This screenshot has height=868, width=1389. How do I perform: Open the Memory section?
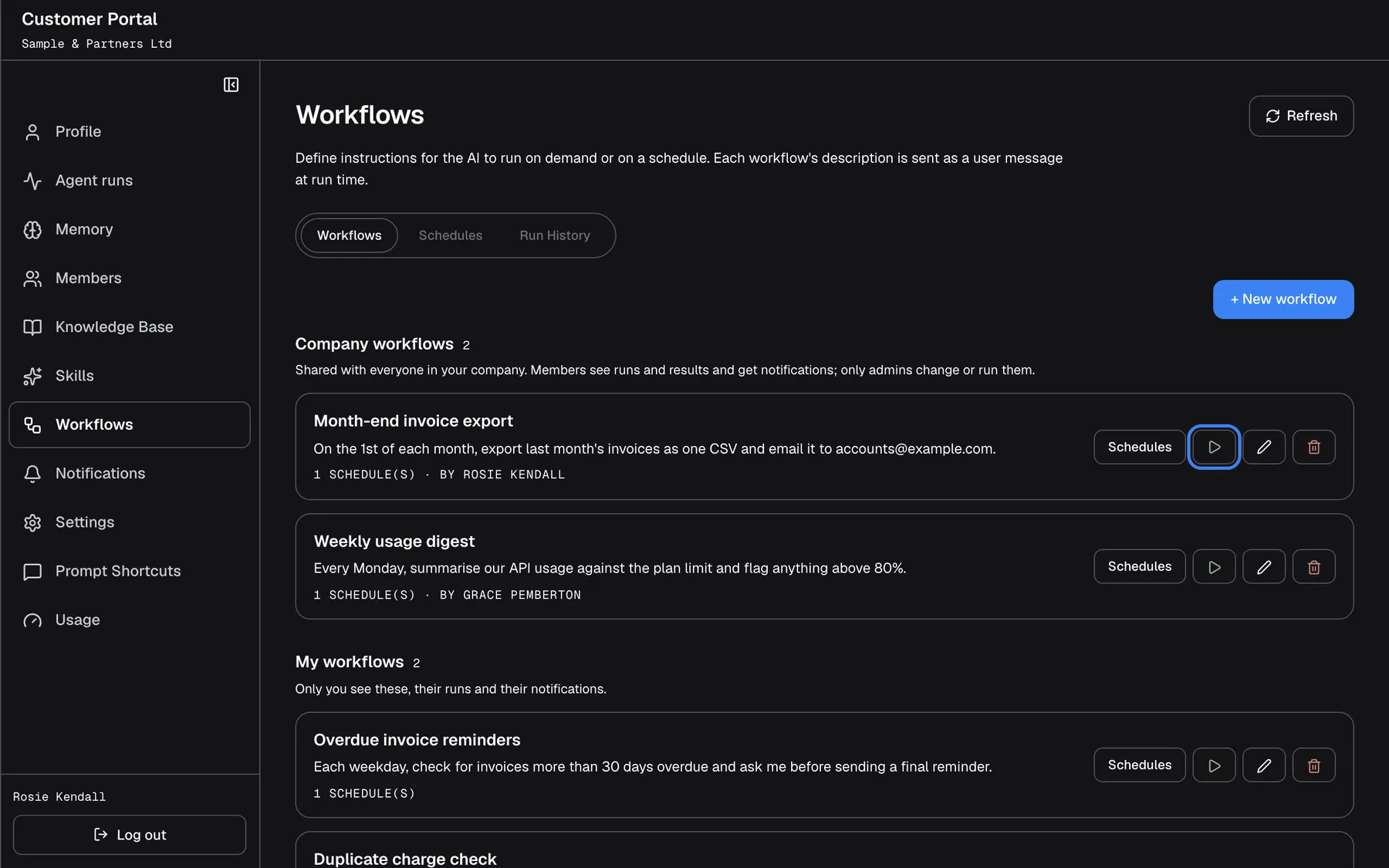pos(130,229)
